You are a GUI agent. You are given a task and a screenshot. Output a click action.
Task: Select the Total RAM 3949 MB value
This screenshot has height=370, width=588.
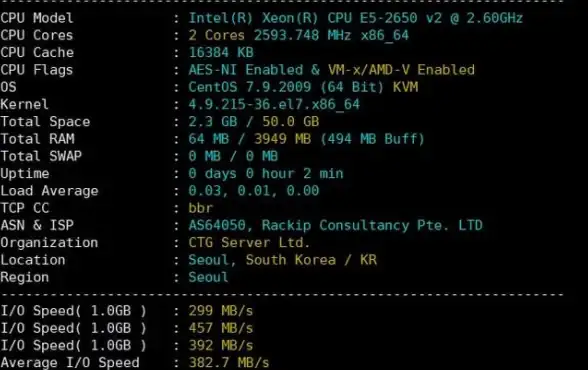(283, 139)
